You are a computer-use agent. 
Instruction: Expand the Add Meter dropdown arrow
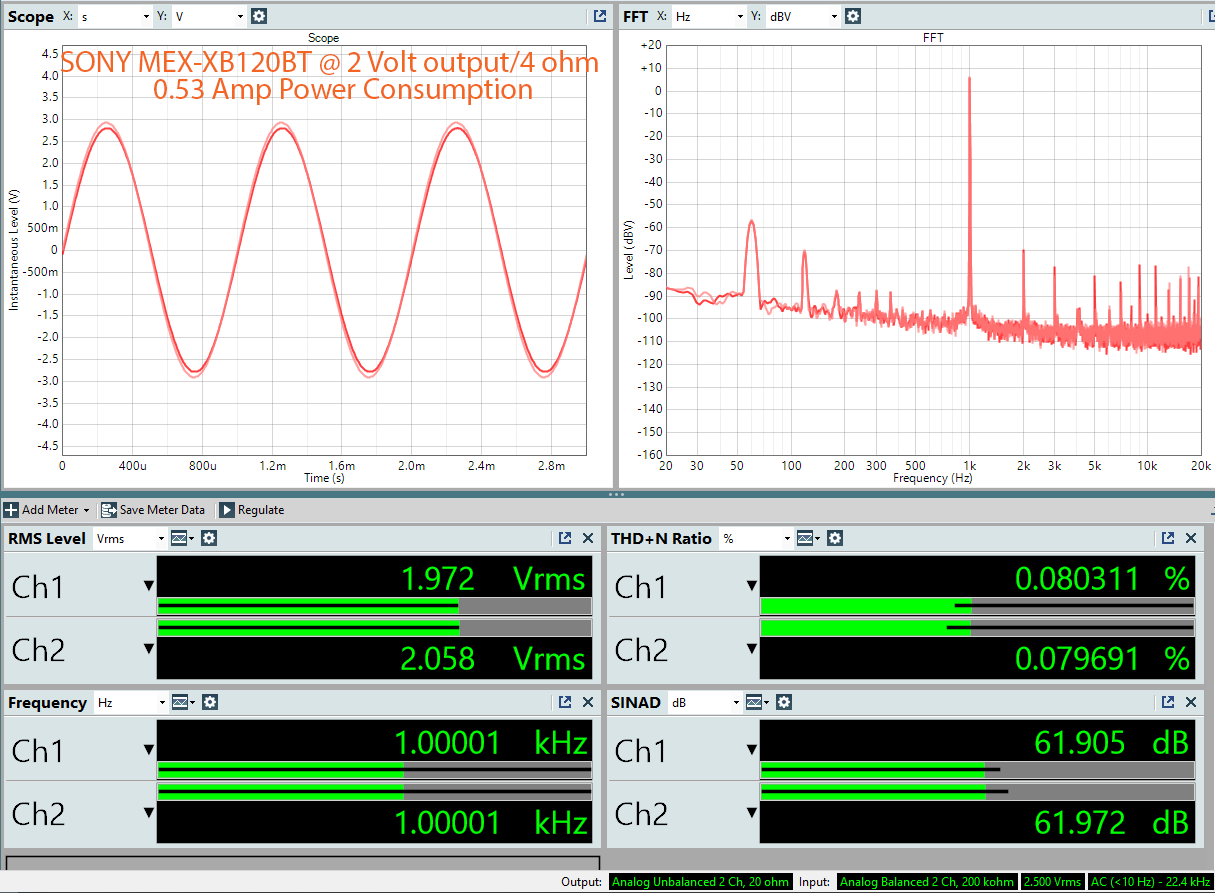[x=87, y=511]
